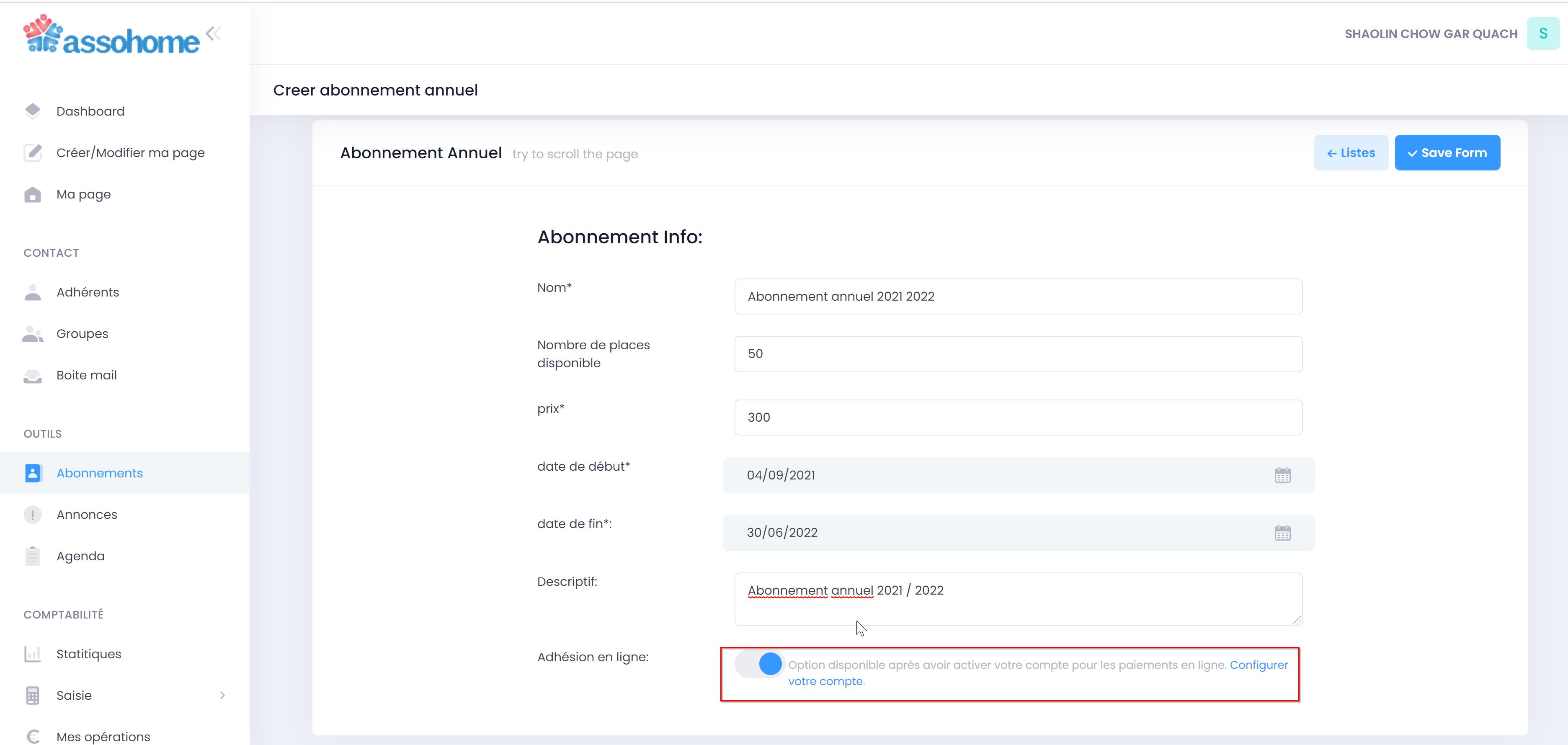The width and height of the screenshot is (1568, 745).
Task: Expand the Saisie submenu chevron
Action: click(x=222, y=695)
